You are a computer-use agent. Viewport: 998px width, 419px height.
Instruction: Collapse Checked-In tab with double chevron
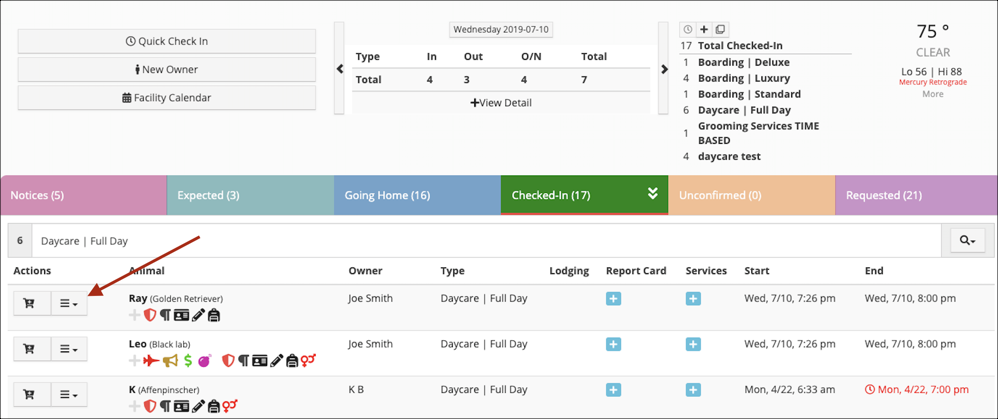point(652,194)
